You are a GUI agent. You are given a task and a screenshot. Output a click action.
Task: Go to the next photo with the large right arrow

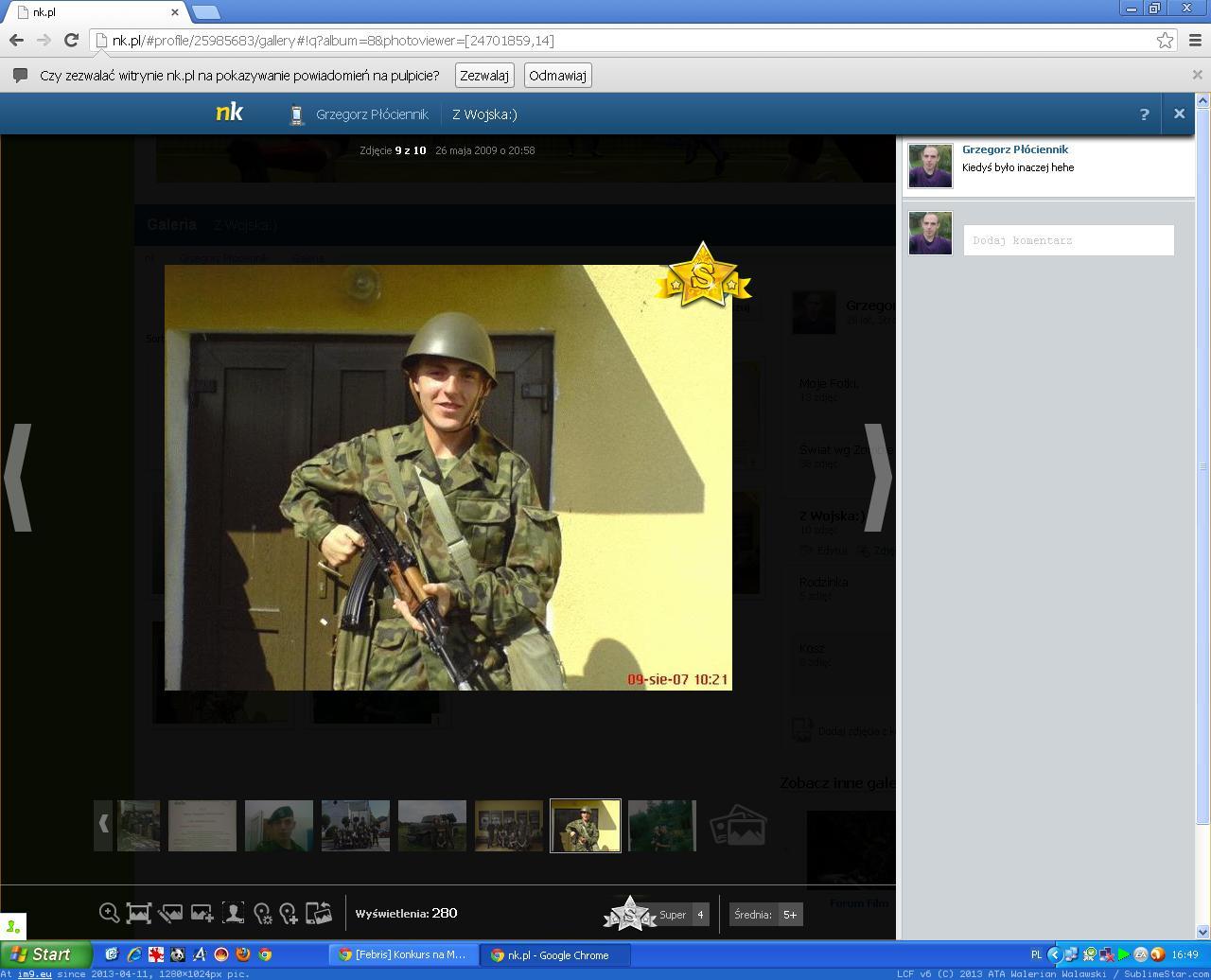(x=877, y=477)
